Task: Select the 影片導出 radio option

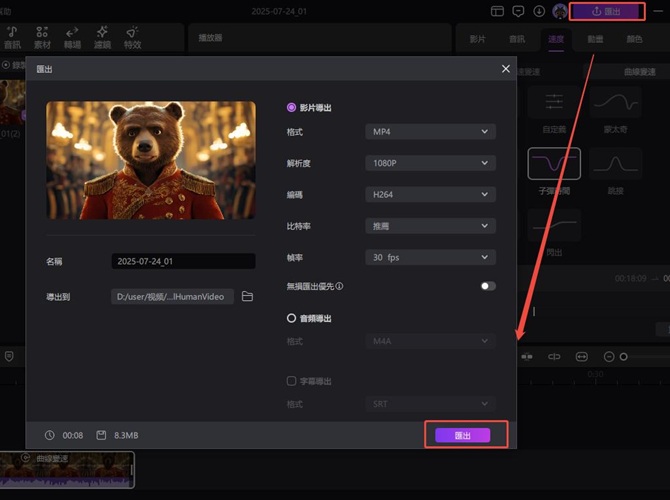Action: click(291, 108)
